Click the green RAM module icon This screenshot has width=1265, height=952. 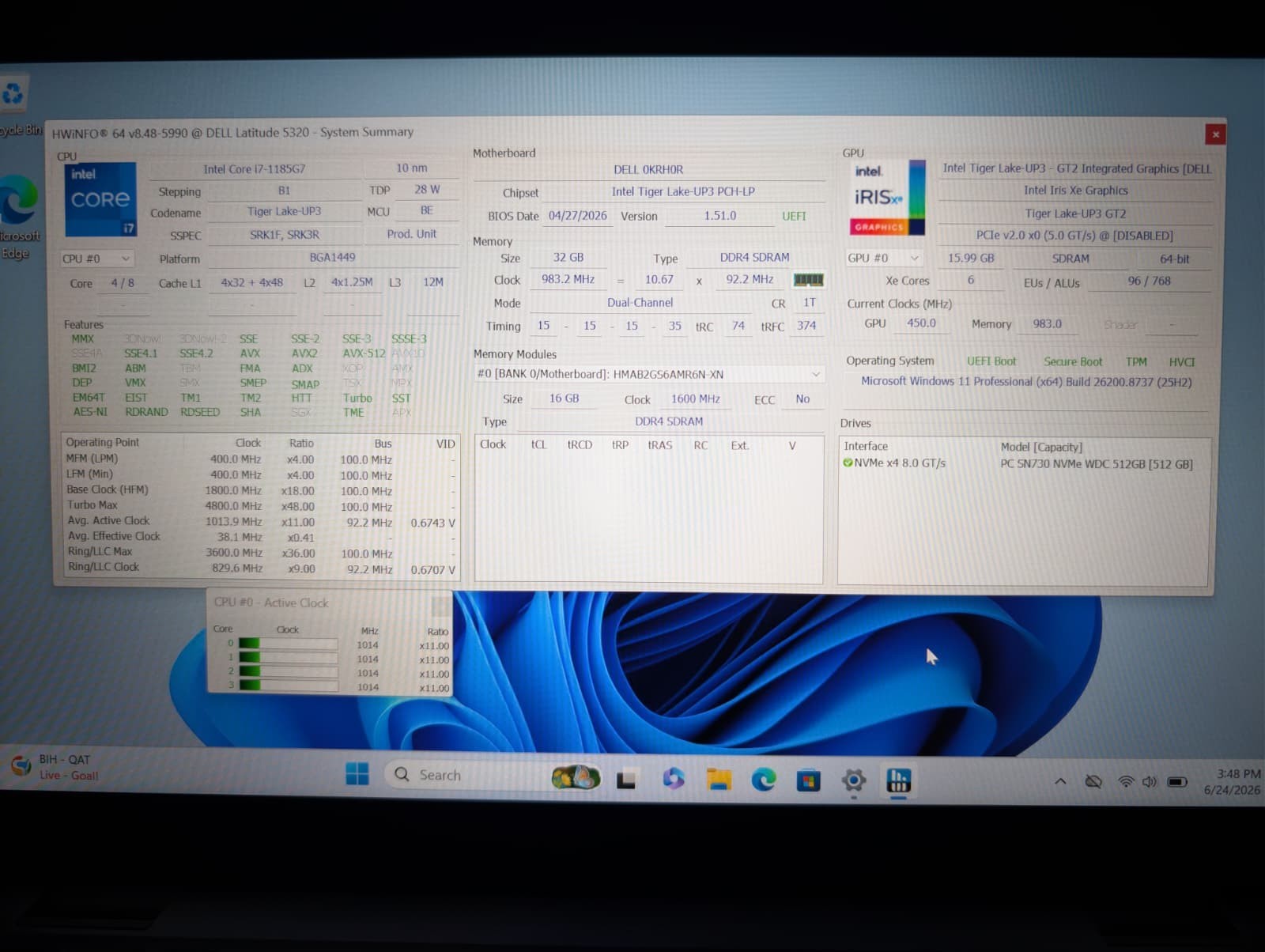click(808, 280)
